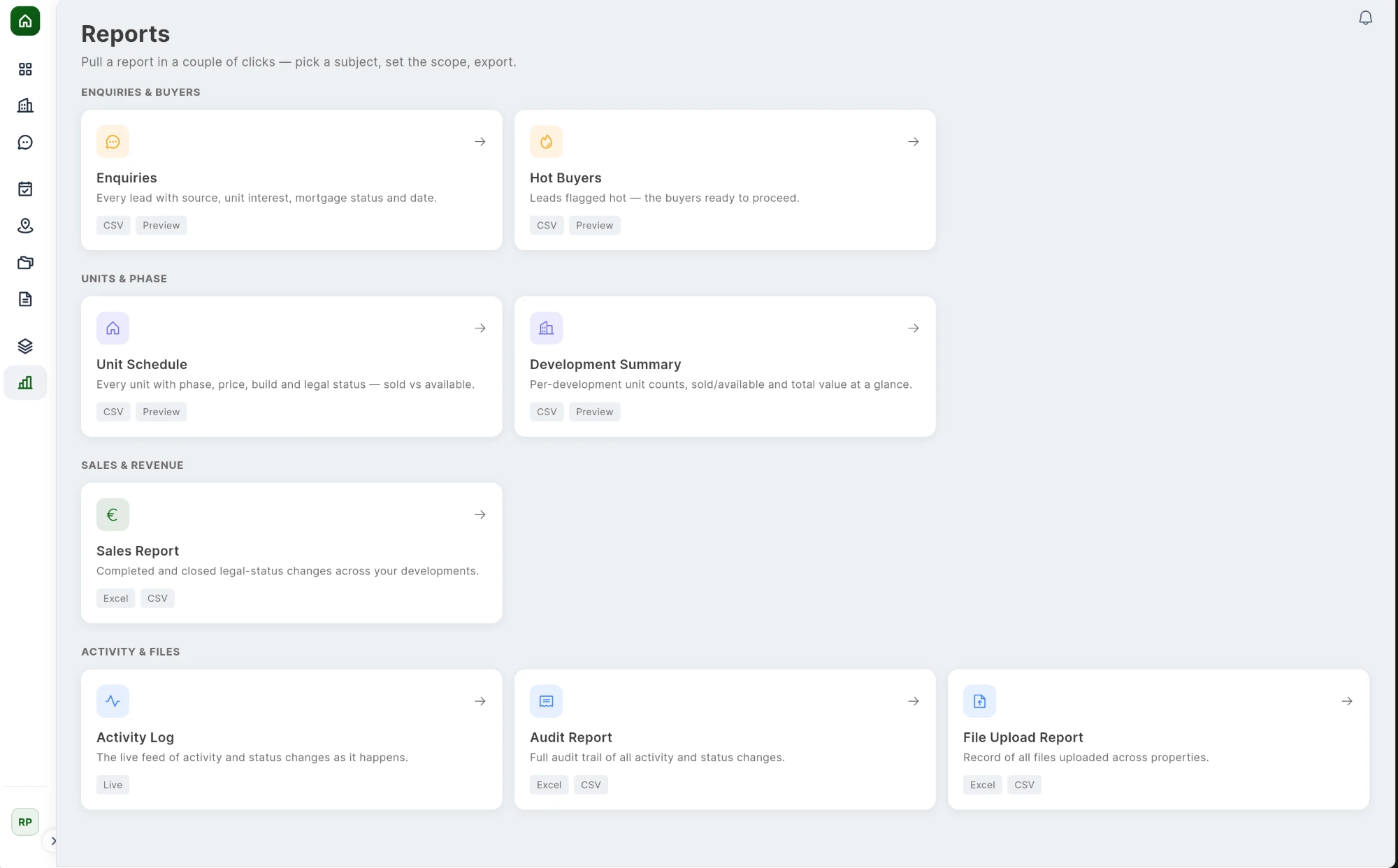This screenshot has width=1398, height=868.
Task: Open Hot Buyers report via its arrow
Action: 914,142
